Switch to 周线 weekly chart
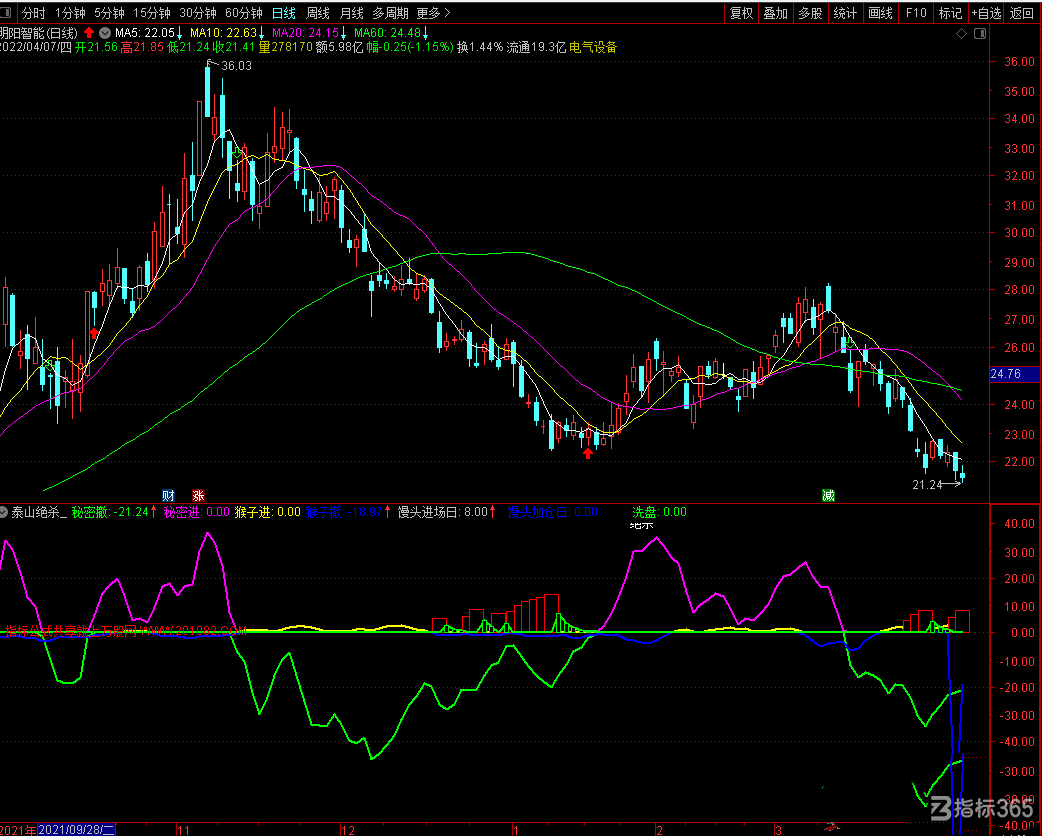Image resolution: width=1042 pixels, height=836 pixels. 318,13
